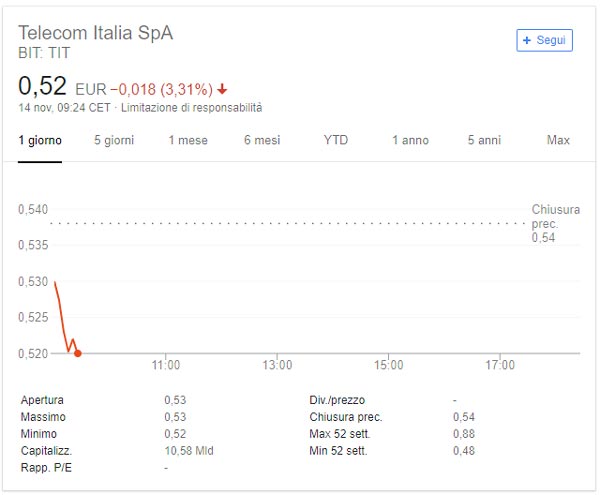Viewport: 600px width, 495px height.
Task: Switch to 6 mesi chart view
Action: click(x=262, y=140)
